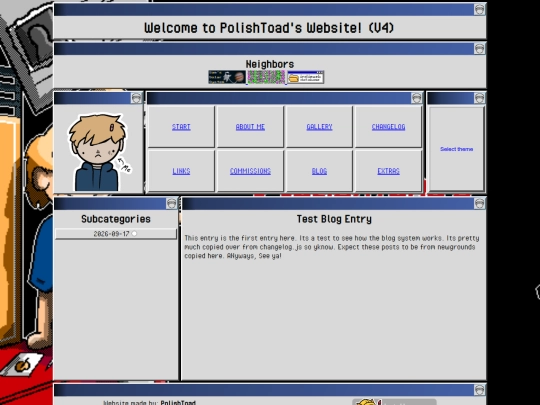The image size is (540, 405).
Task: Open the astronaut space neighbor badge
Action: [227, 77]
